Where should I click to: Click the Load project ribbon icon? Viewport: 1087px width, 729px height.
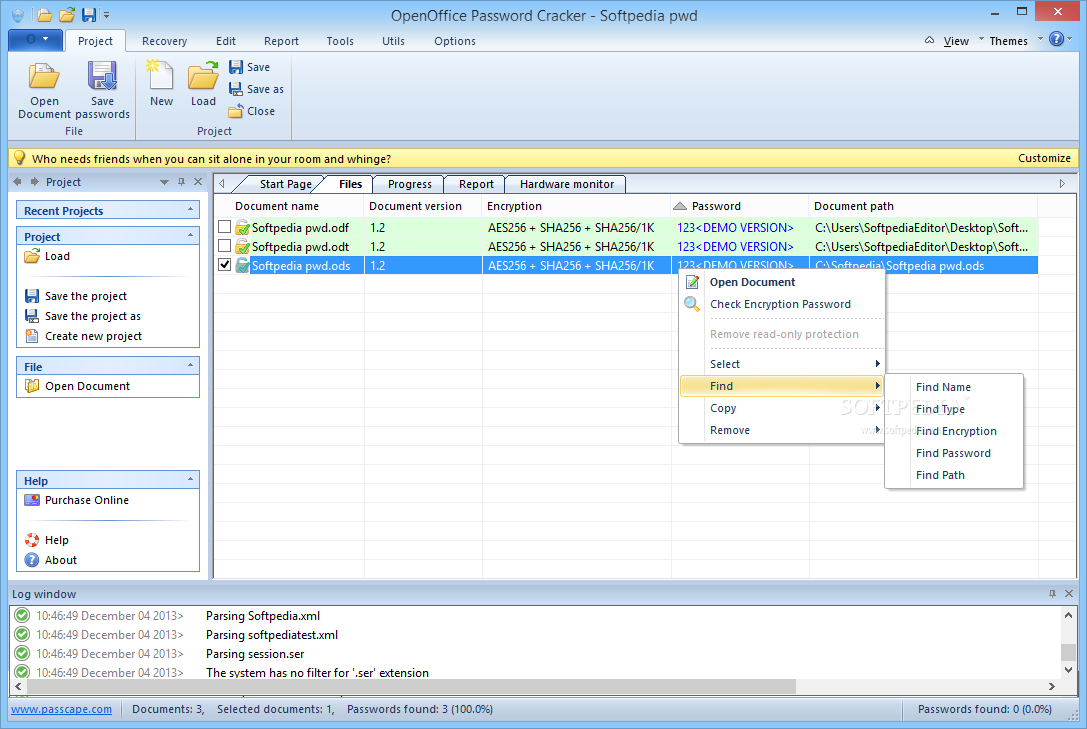point(203,84)
